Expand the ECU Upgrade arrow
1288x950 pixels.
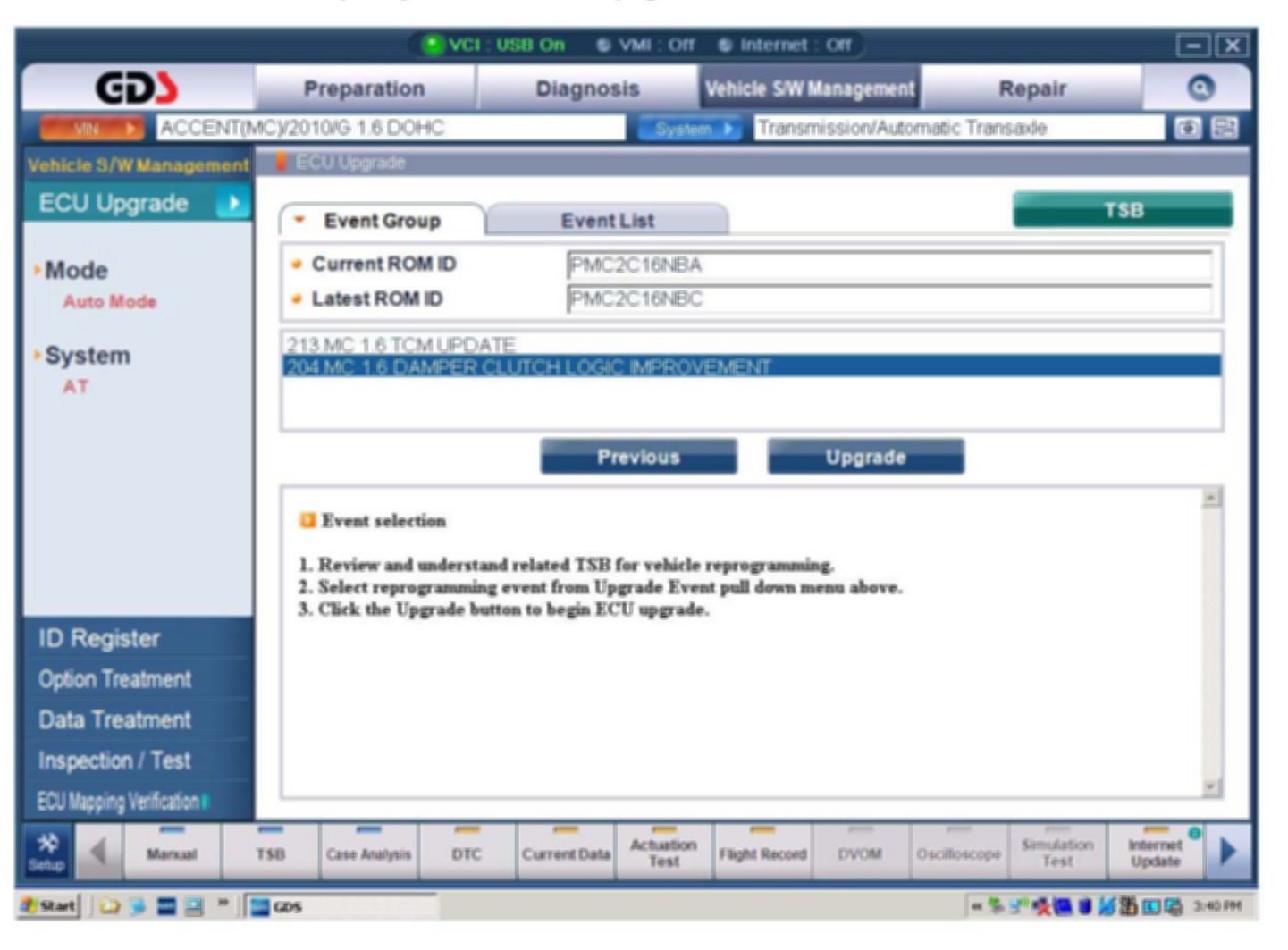[x=232, y=204]
